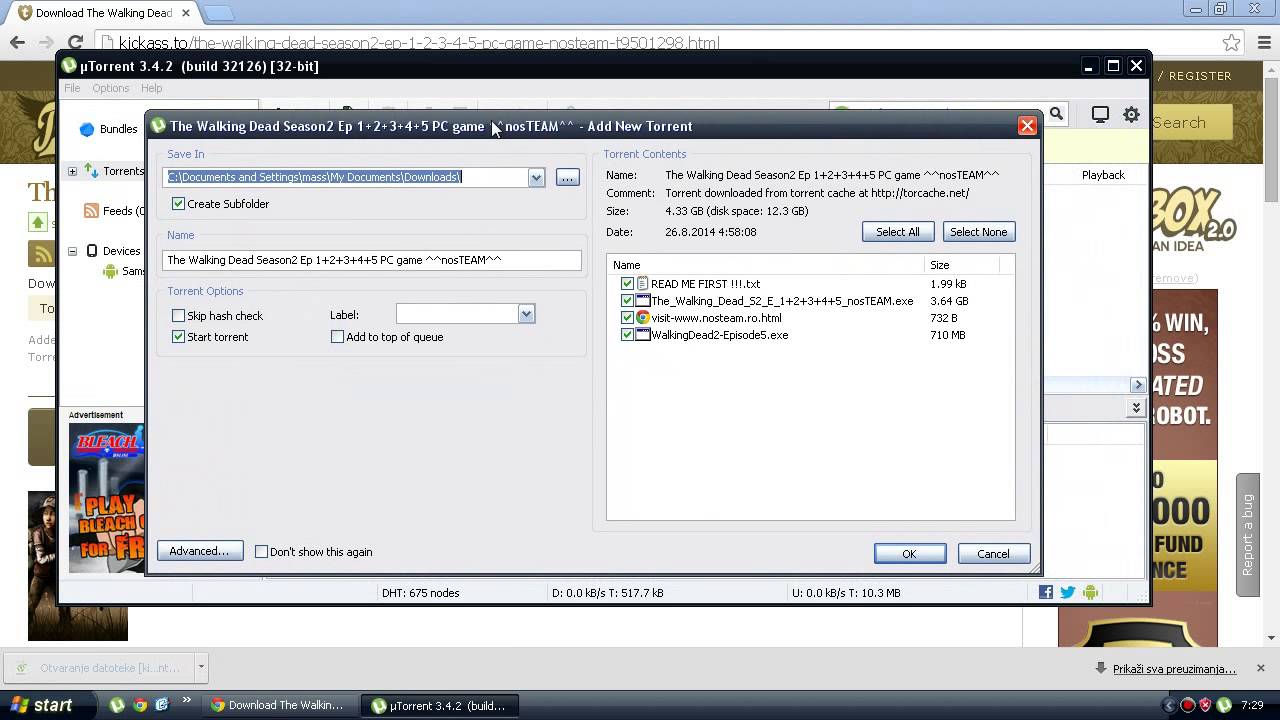This screenshot has width=1280, height=720.
Task: Tick the Don't show this again checkbox
Action: tap(261, 552)
